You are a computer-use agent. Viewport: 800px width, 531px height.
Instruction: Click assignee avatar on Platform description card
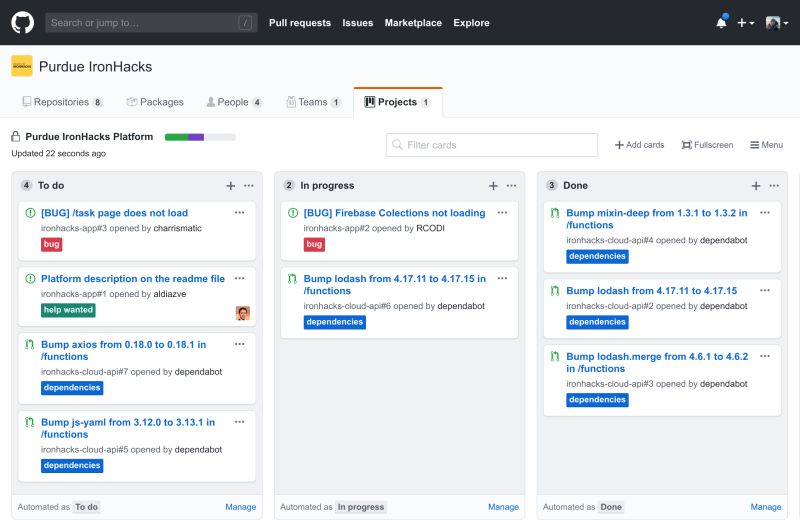[x=243, y=313]
